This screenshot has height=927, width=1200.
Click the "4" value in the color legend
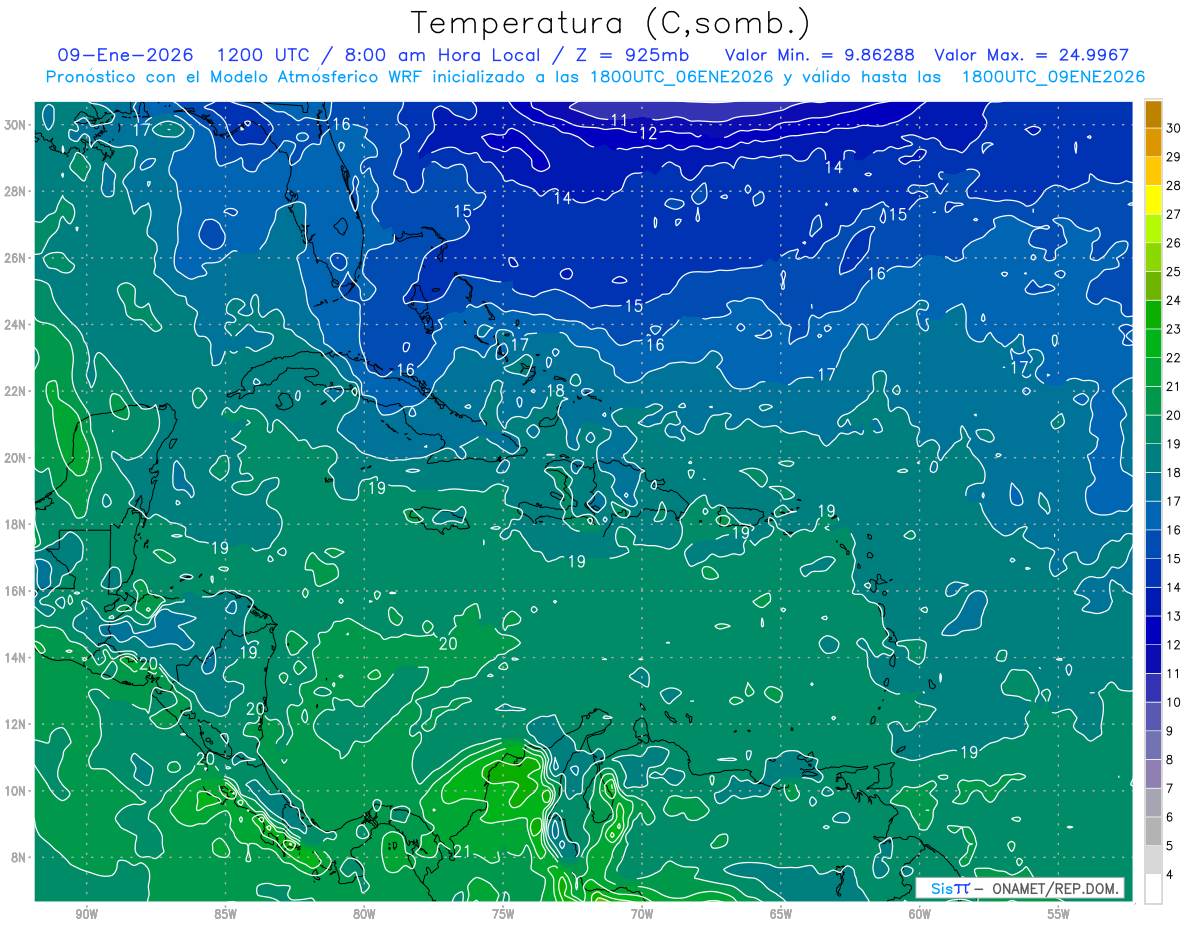1170,874
